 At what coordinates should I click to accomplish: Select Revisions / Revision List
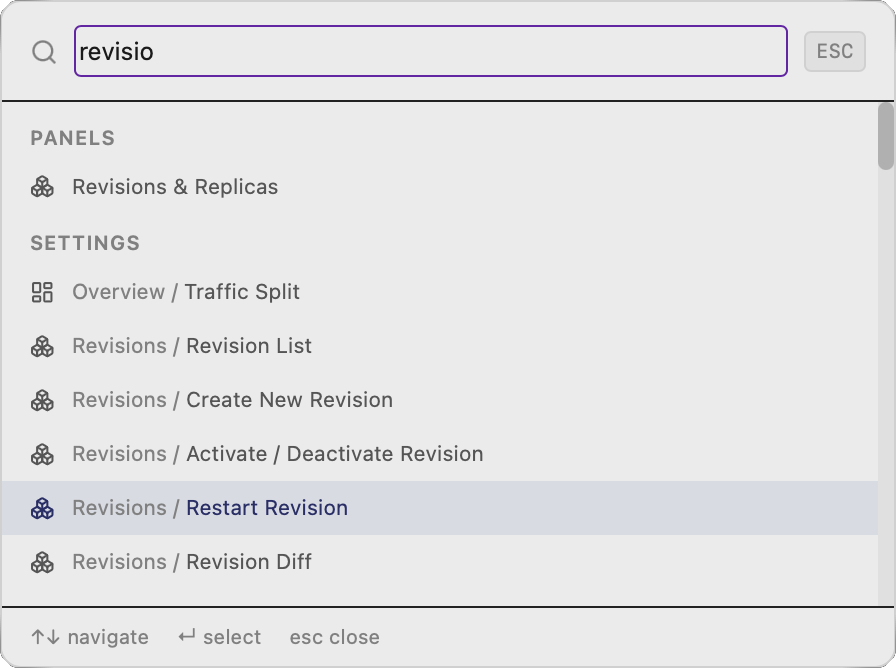coord(191,346)
